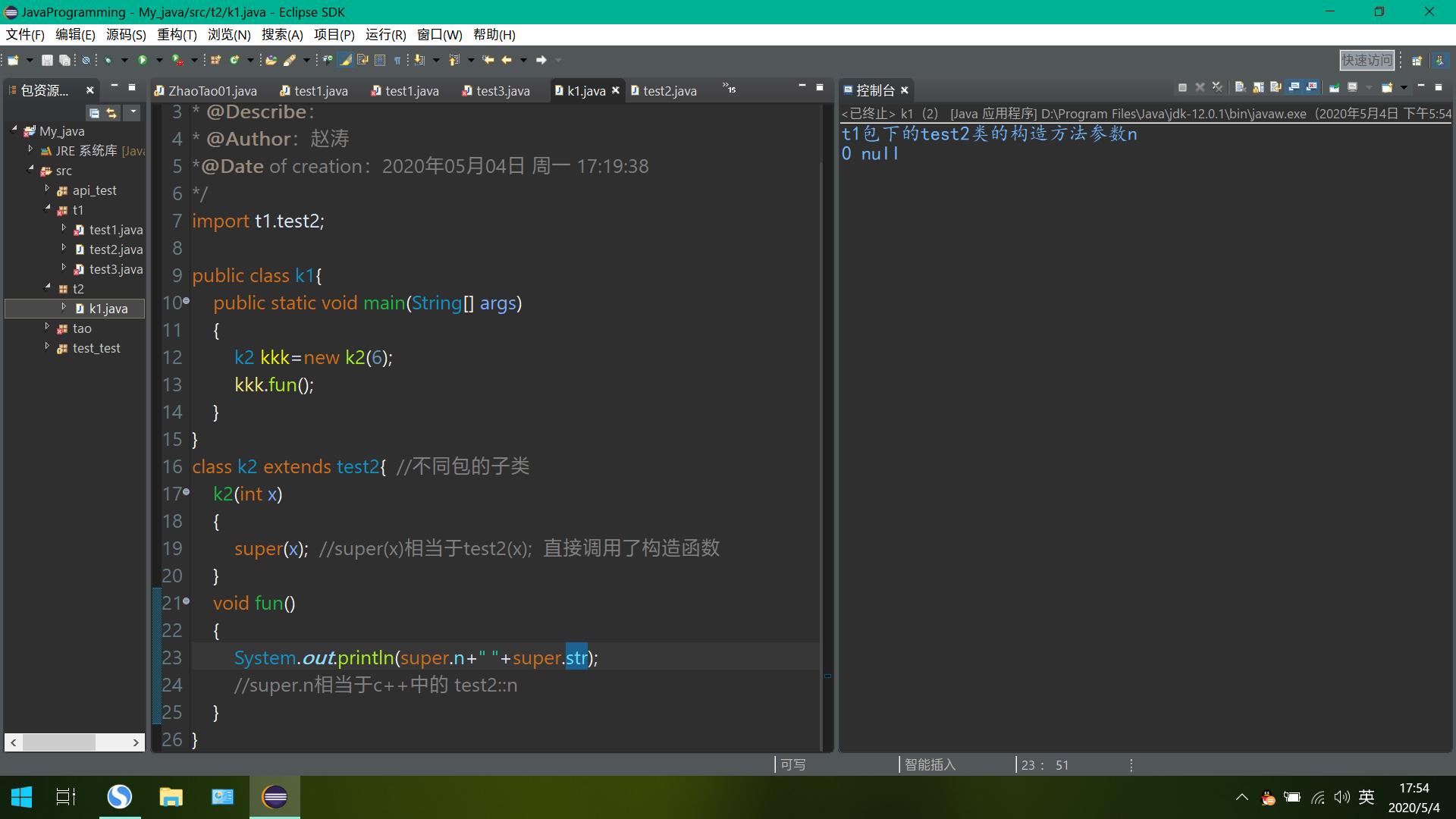Toggle Show Whitespace Characters icon
Image resolution: width=1456 pixels, height=819 pixels.
pos(397,60)
